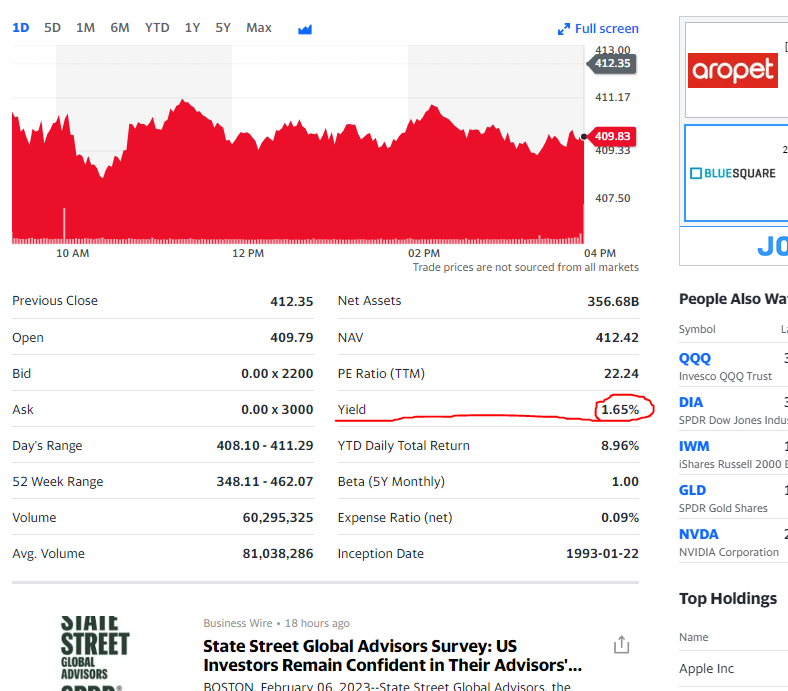Click the SPDR Dow Jones name
The width and height of the screenshot is (788, 691).
(x=733, y=420)
